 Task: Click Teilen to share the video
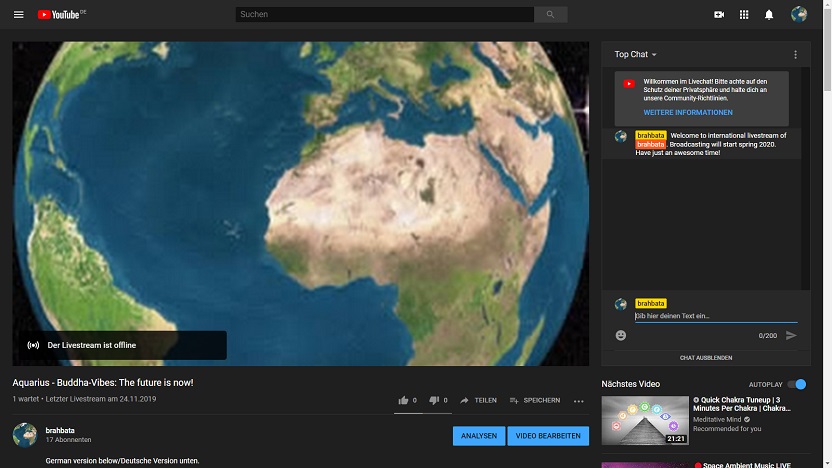click(x=478, y=400)
